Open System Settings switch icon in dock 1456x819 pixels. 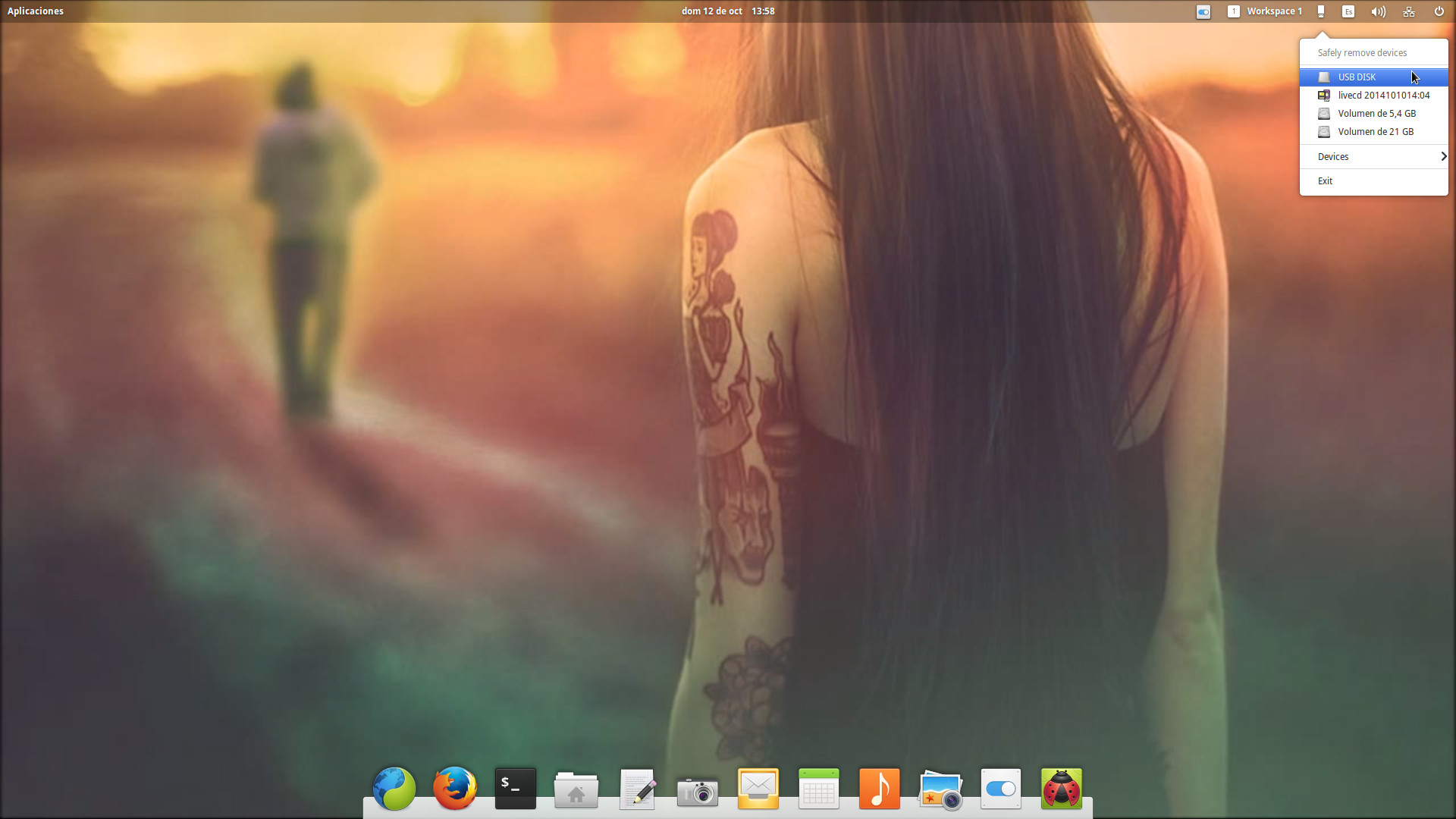point(1001,789)
